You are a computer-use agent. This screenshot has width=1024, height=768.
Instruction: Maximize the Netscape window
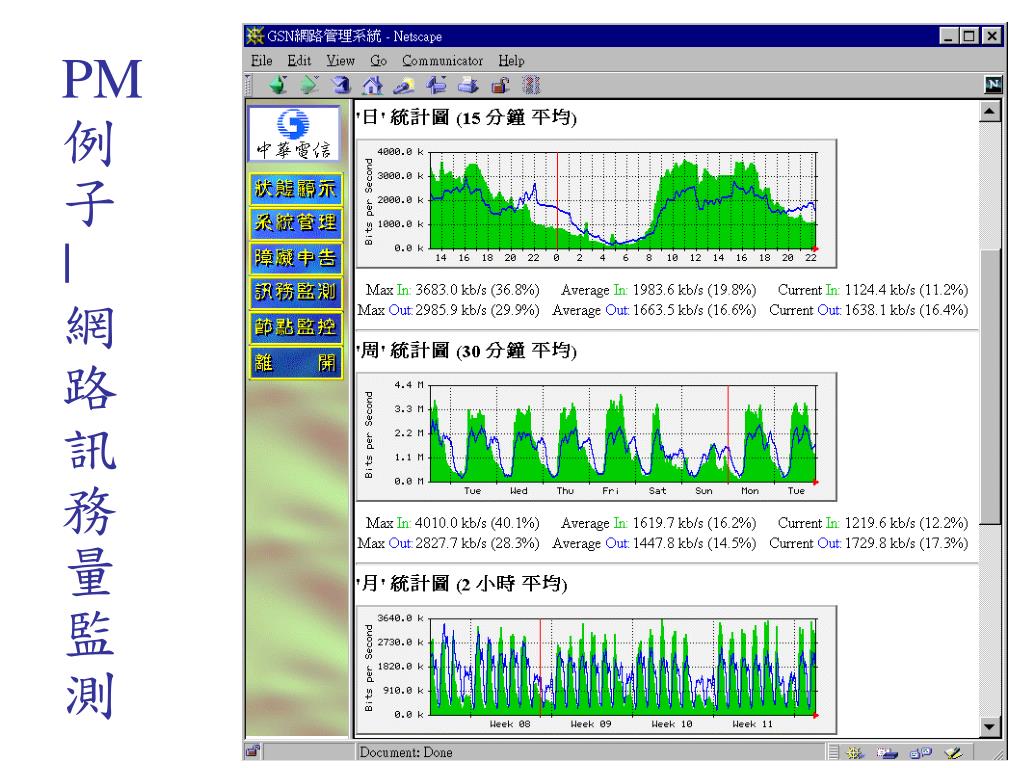[970, 36]
